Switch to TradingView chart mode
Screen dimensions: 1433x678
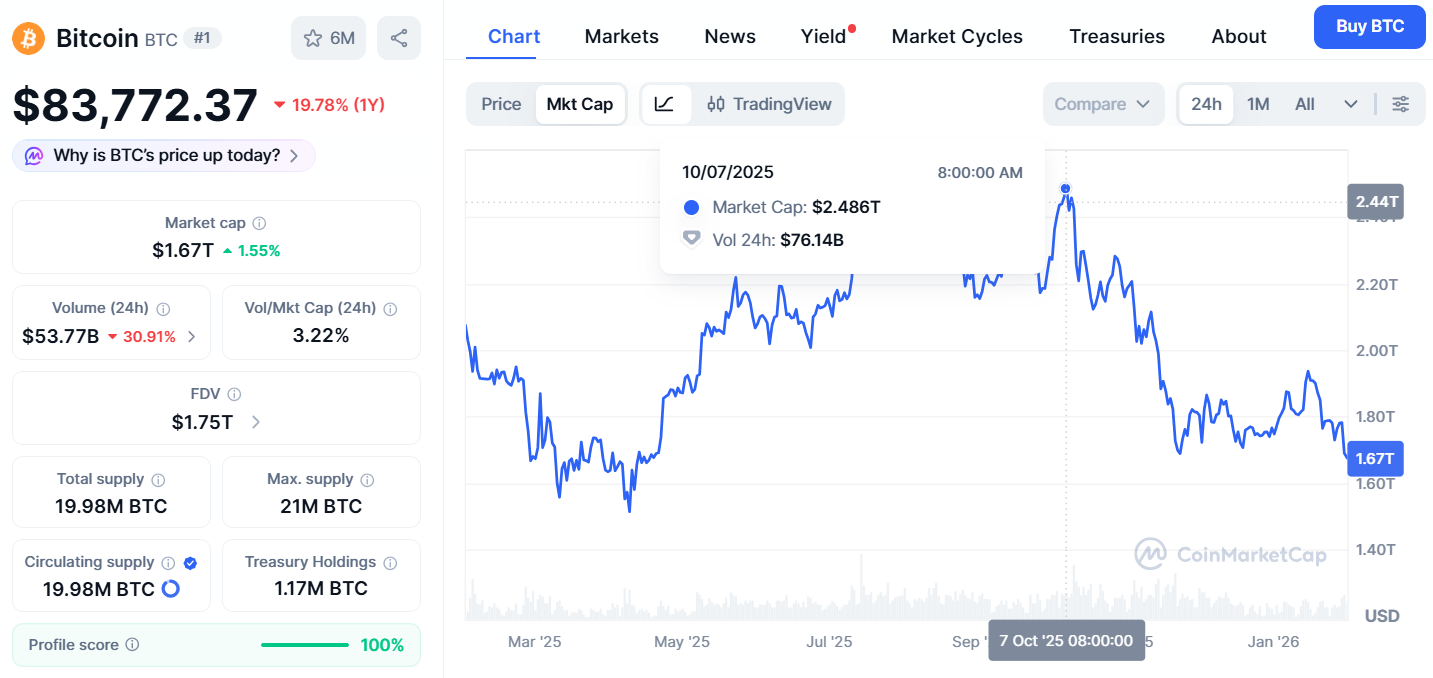(769, 104)
